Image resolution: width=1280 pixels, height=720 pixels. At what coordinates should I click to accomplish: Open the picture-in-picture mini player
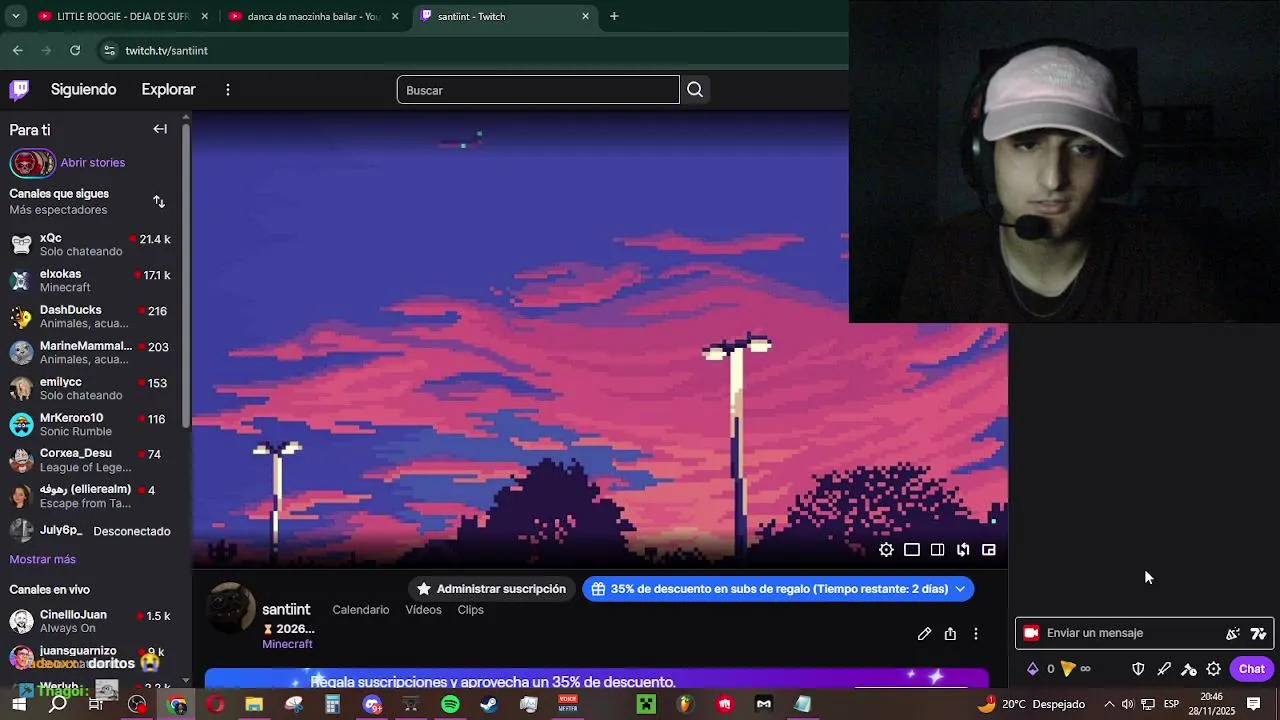(989, 550)
